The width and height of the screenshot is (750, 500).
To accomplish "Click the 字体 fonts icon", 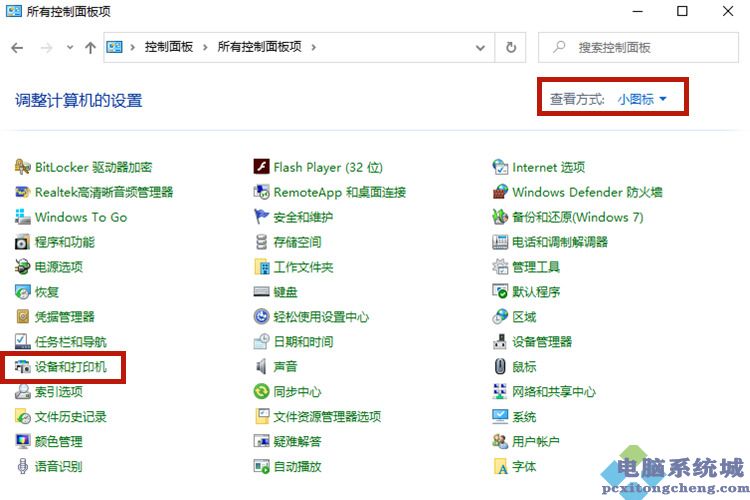I will point(500,467).
